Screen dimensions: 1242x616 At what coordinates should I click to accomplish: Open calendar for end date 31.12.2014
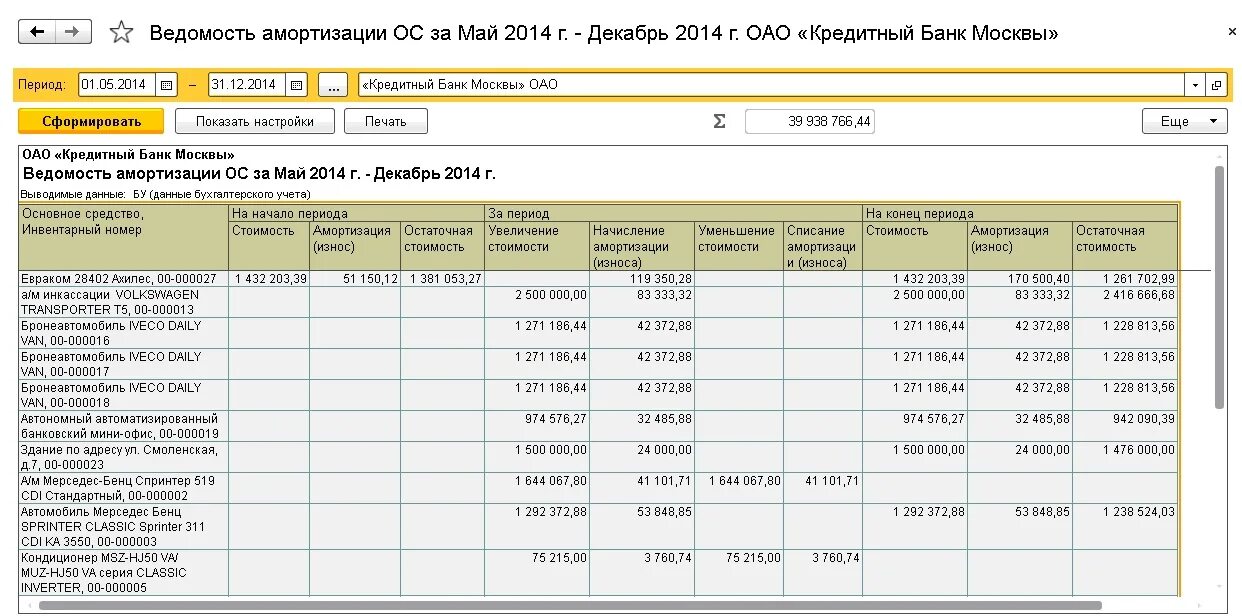[297, 85]
